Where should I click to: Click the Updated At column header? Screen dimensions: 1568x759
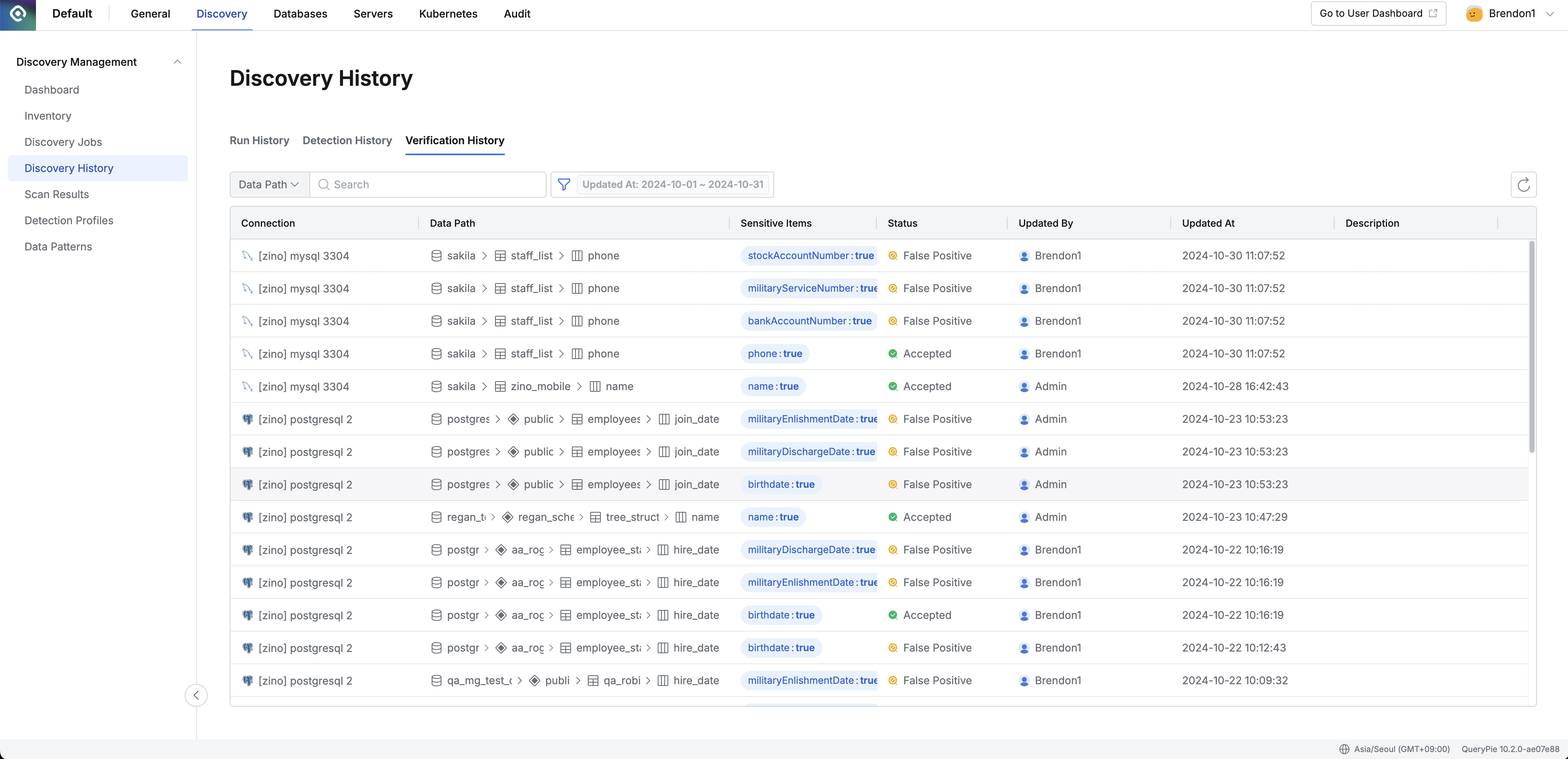[x=1208, y=223]
